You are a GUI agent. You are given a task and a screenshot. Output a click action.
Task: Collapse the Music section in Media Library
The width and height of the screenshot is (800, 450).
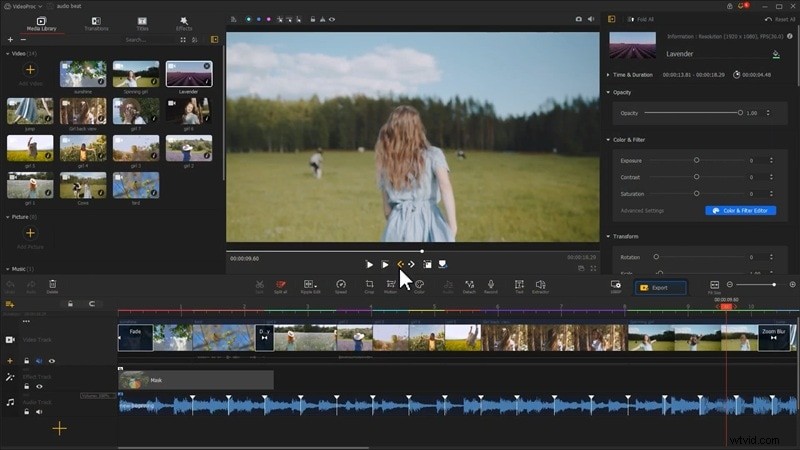point(8,269)
